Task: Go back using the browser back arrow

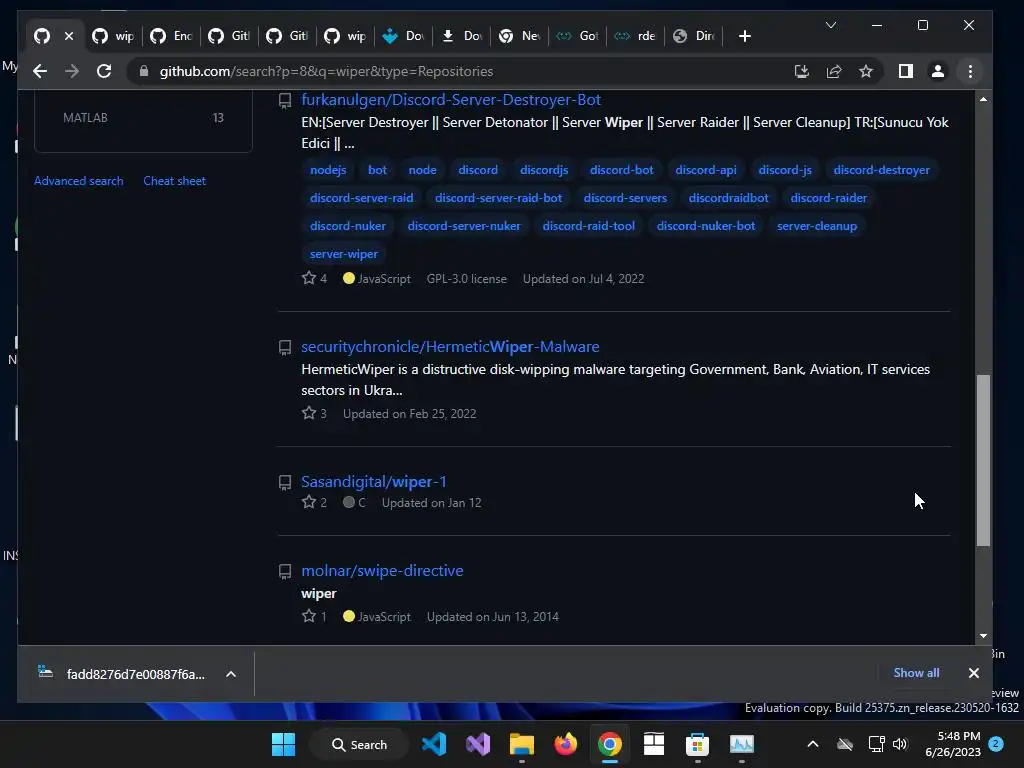Action: (40, 71)
